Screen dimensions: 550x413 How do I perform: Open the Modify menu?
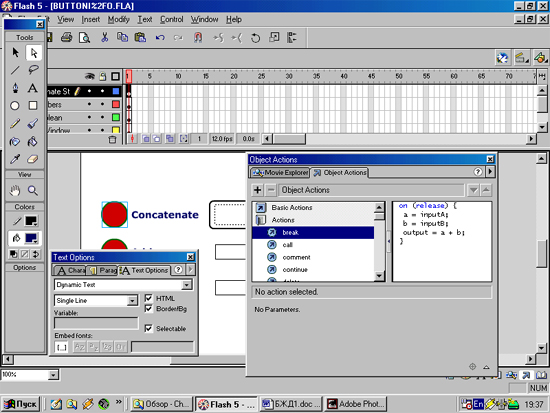coord(118,20)
